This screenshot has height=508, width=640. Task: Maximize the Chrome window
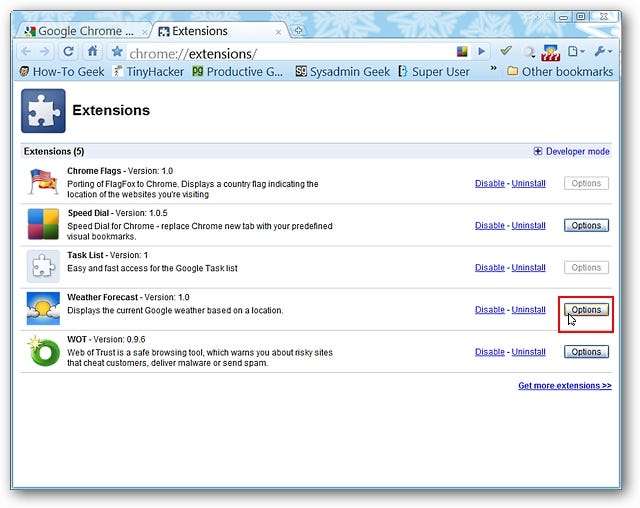pos(580,17)
